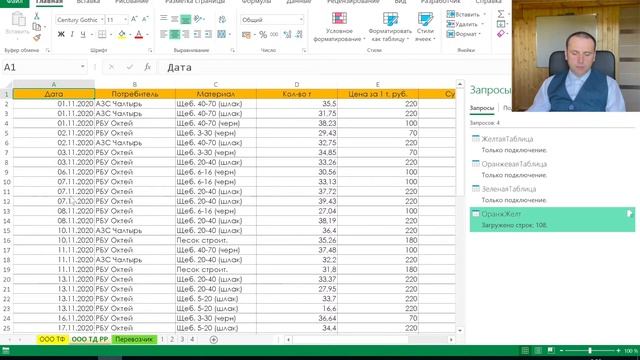This screenshot has width=640, height=360.
Task: Select the ОранжЖелт query
Action: click(552, 219)
